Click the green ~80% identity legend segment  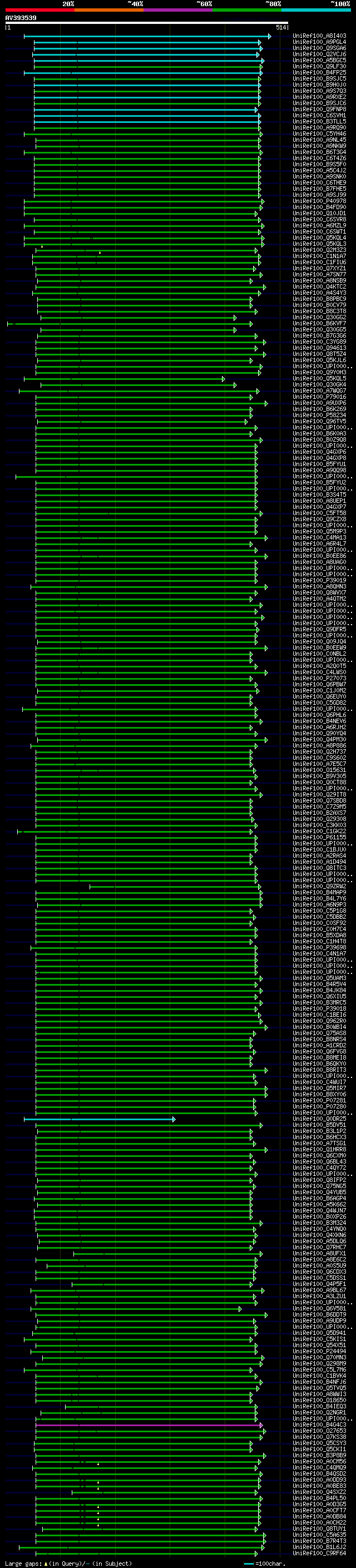point(247,10)
